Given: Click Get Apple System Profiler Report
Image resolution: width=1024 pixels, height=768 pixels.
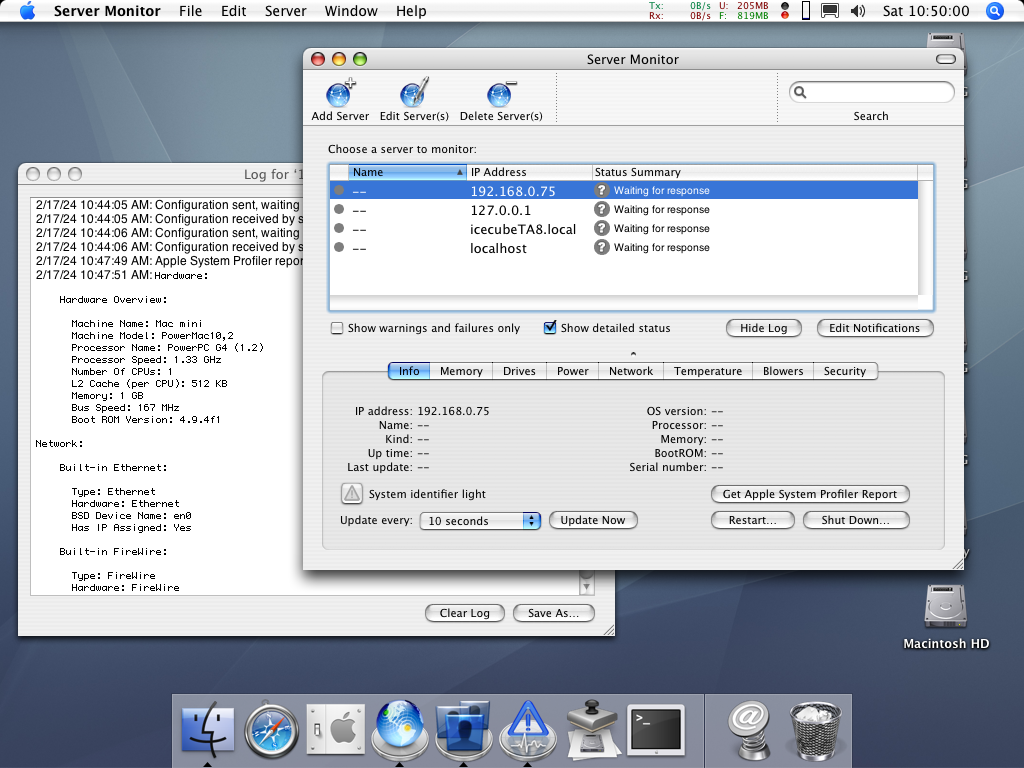Looking at the screenshot, I should [810, 494].
